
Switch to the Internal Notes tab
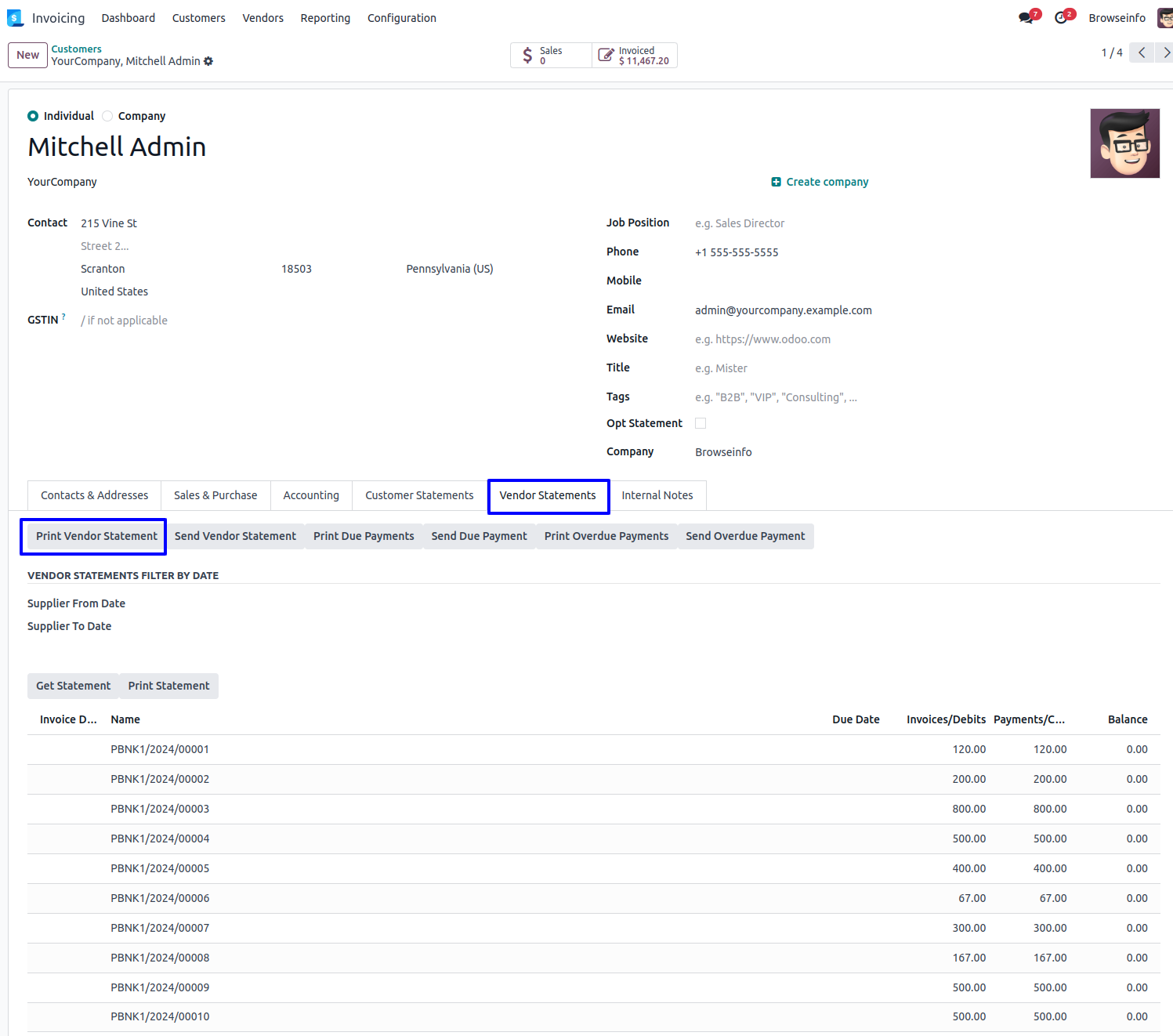pyautogui.click(x=657, y=495)
